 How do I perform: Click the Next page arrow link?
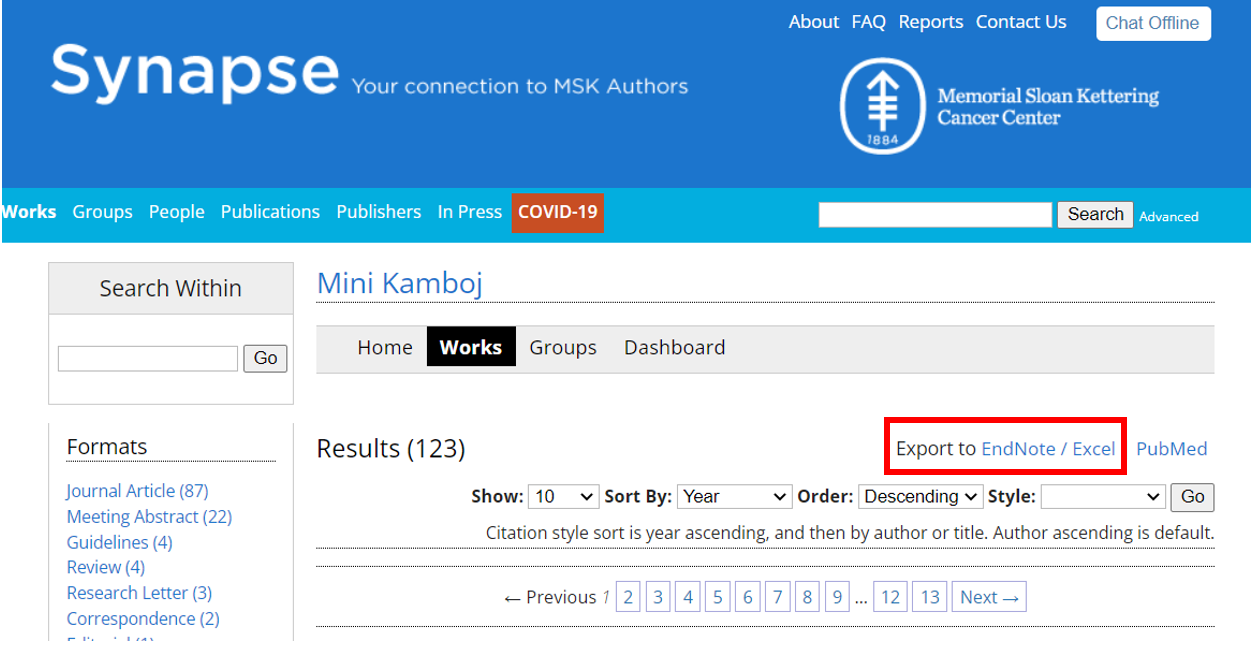(989, 597)
